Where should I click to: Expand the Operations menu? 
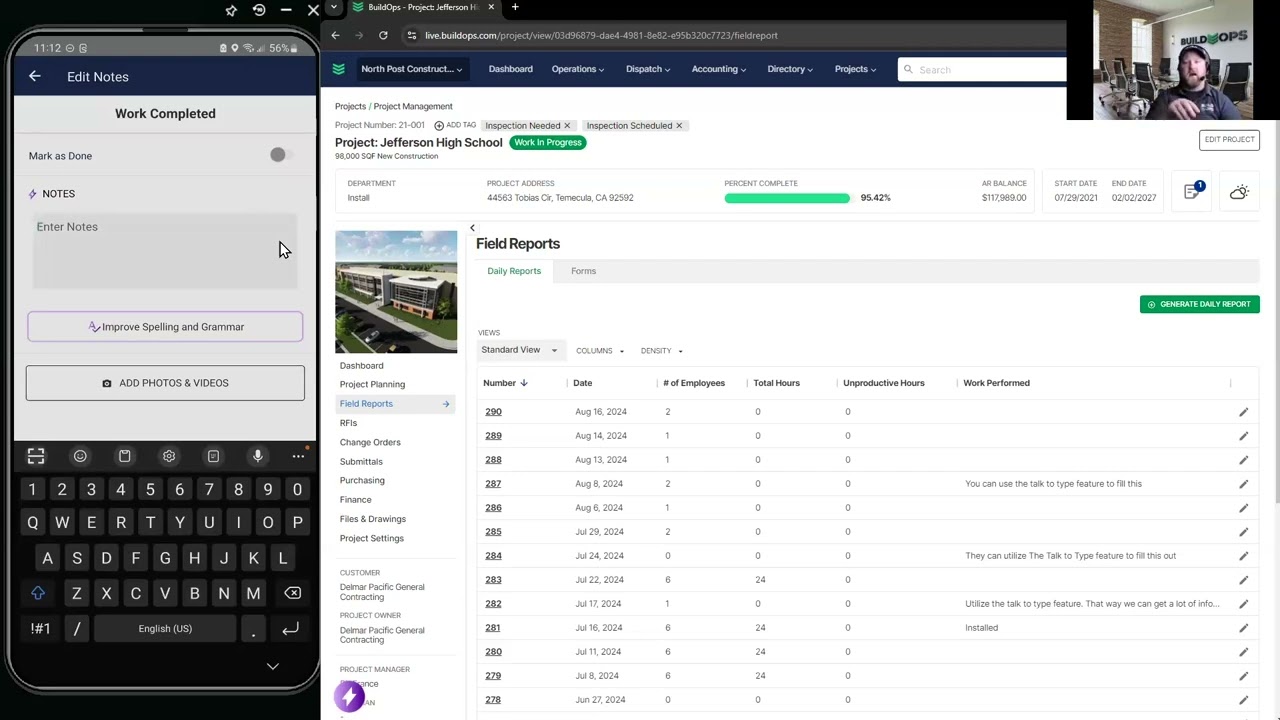578,69
